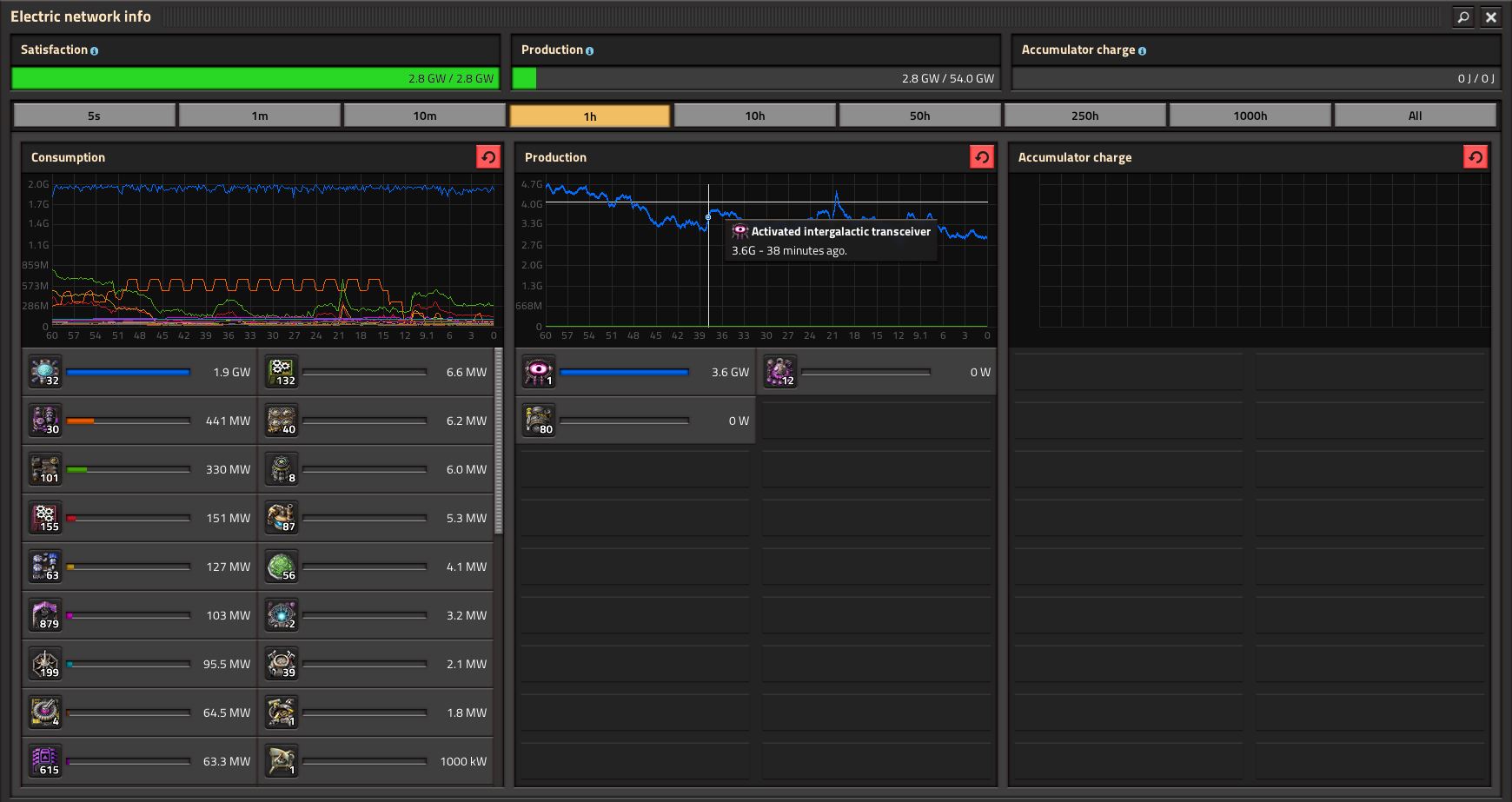
Task: Click the 441 MW consumer icon
Action: point(44,421)
